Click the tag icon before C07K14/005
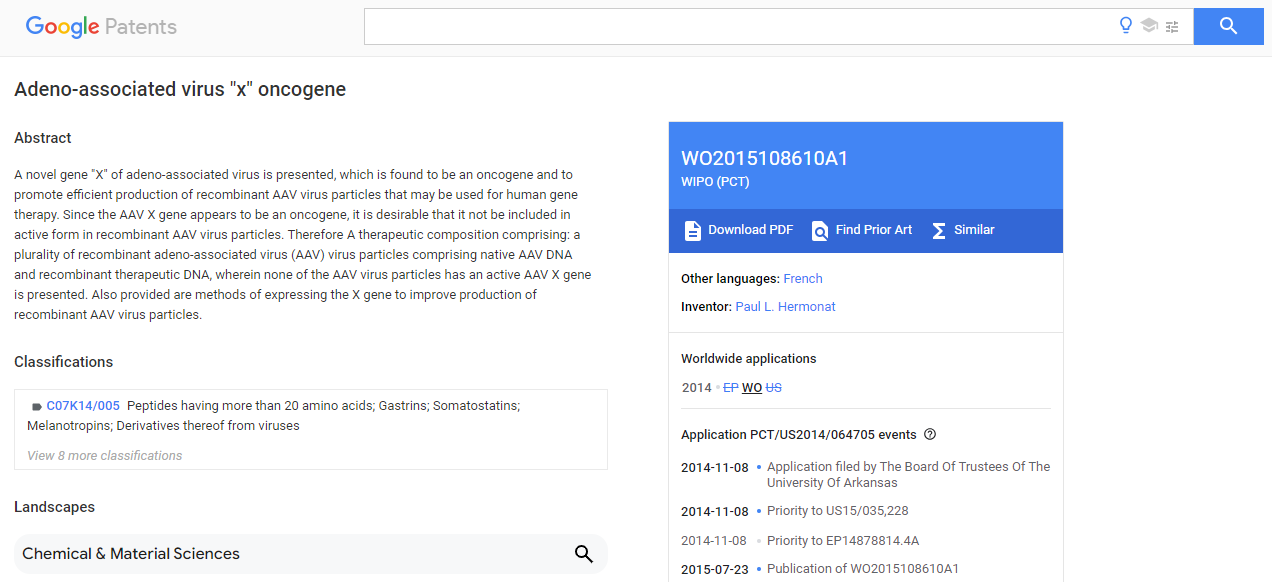 pyautogui.click(x=37, y=407)
